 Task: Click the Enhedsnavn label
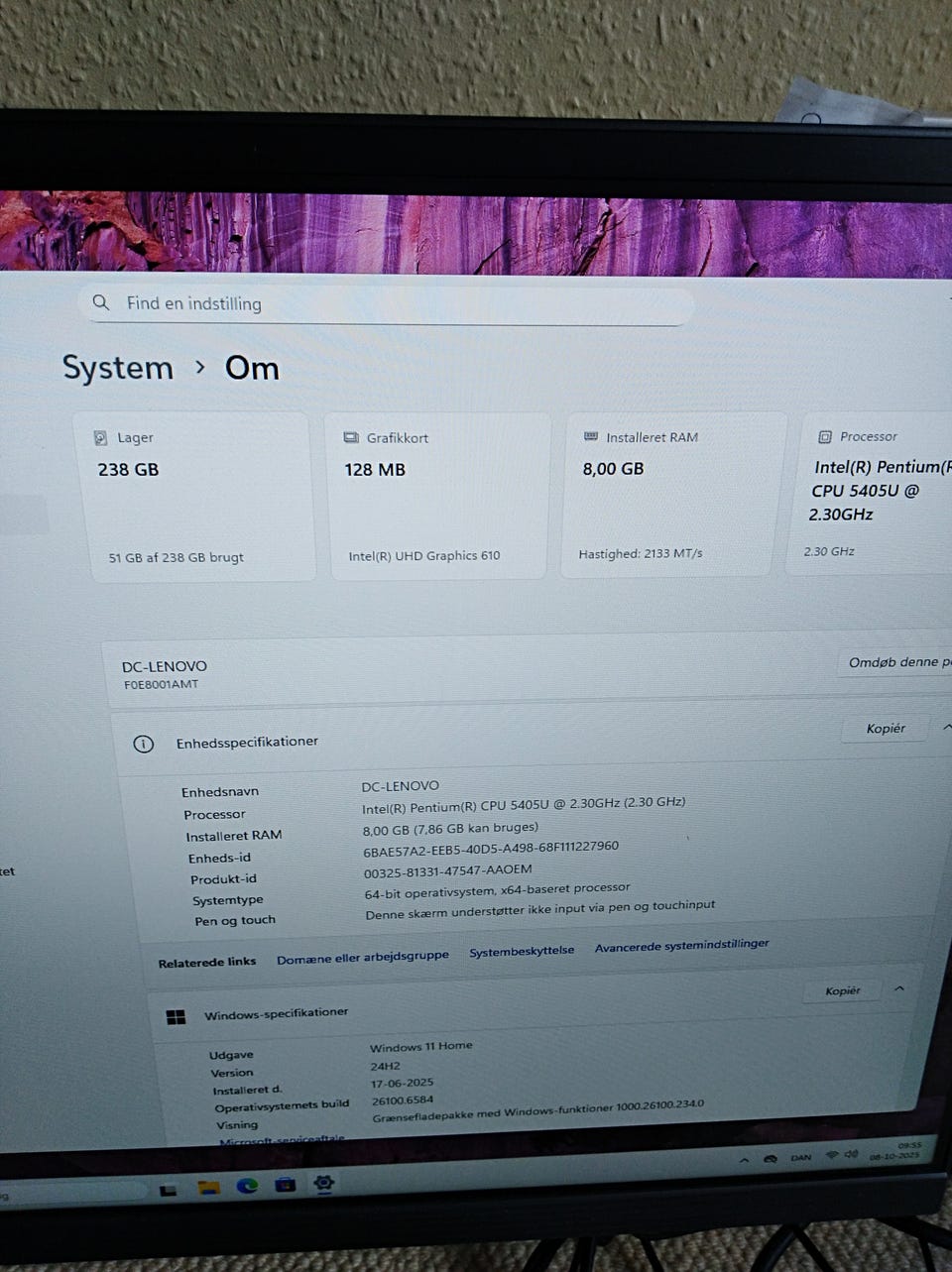220,792
